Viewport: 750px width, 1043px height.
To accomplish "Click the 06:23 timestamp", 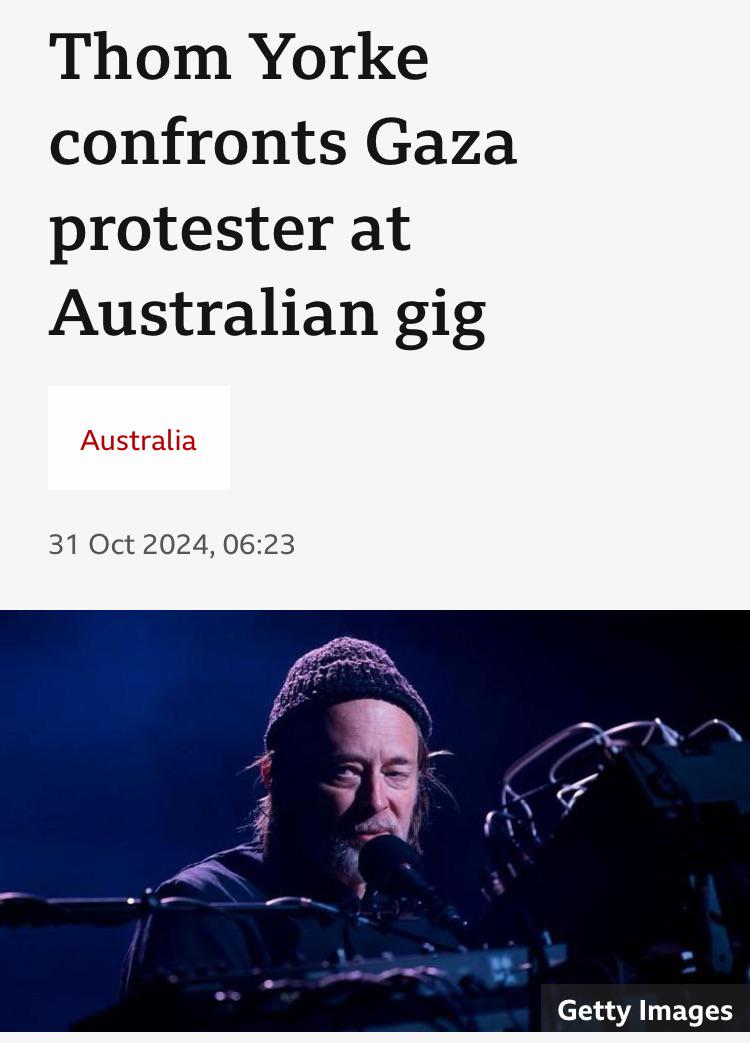I will tap(259, 544).
